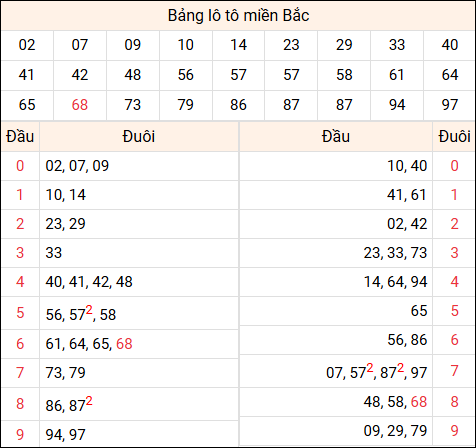
Task: Click the '56, 57², 58' cell
Action: point(139,313)
